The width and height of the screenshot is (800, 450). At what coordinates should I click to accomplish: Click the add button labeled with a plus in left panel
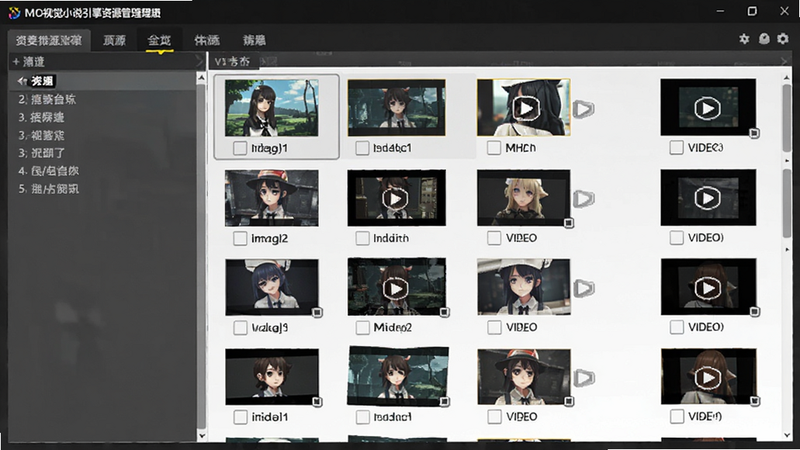click(x=29, y=62)
